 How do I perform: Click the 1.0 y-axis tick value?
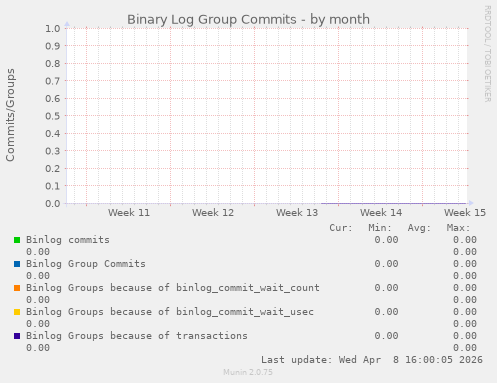point(53,28)
